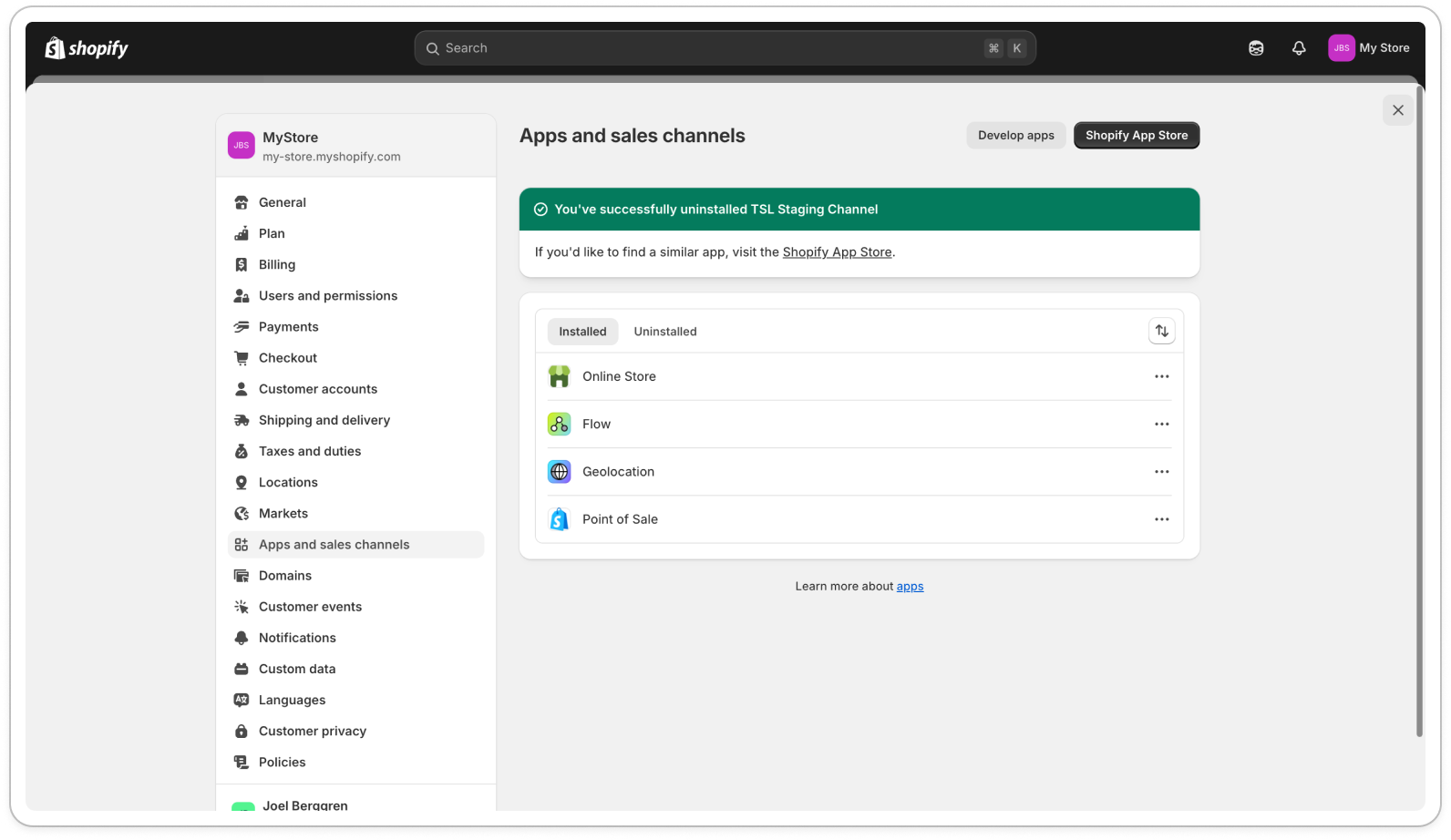Click the success checkmark icon in banner
Viewport: 1451px width, 840px height.
point(540,210)
